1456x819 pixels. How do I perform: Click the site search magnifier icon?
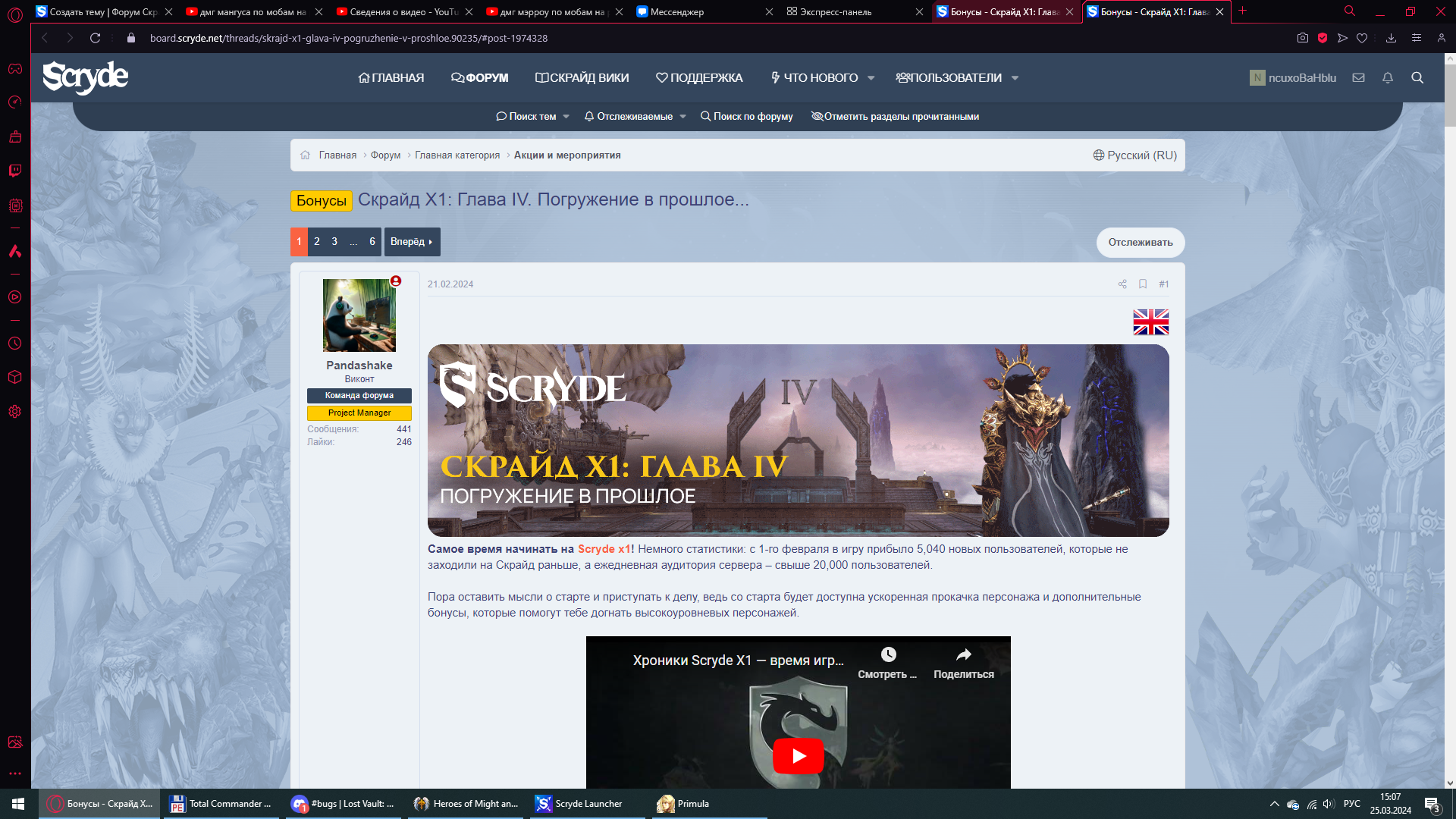pyautogui.click(x=1417, y=77)
